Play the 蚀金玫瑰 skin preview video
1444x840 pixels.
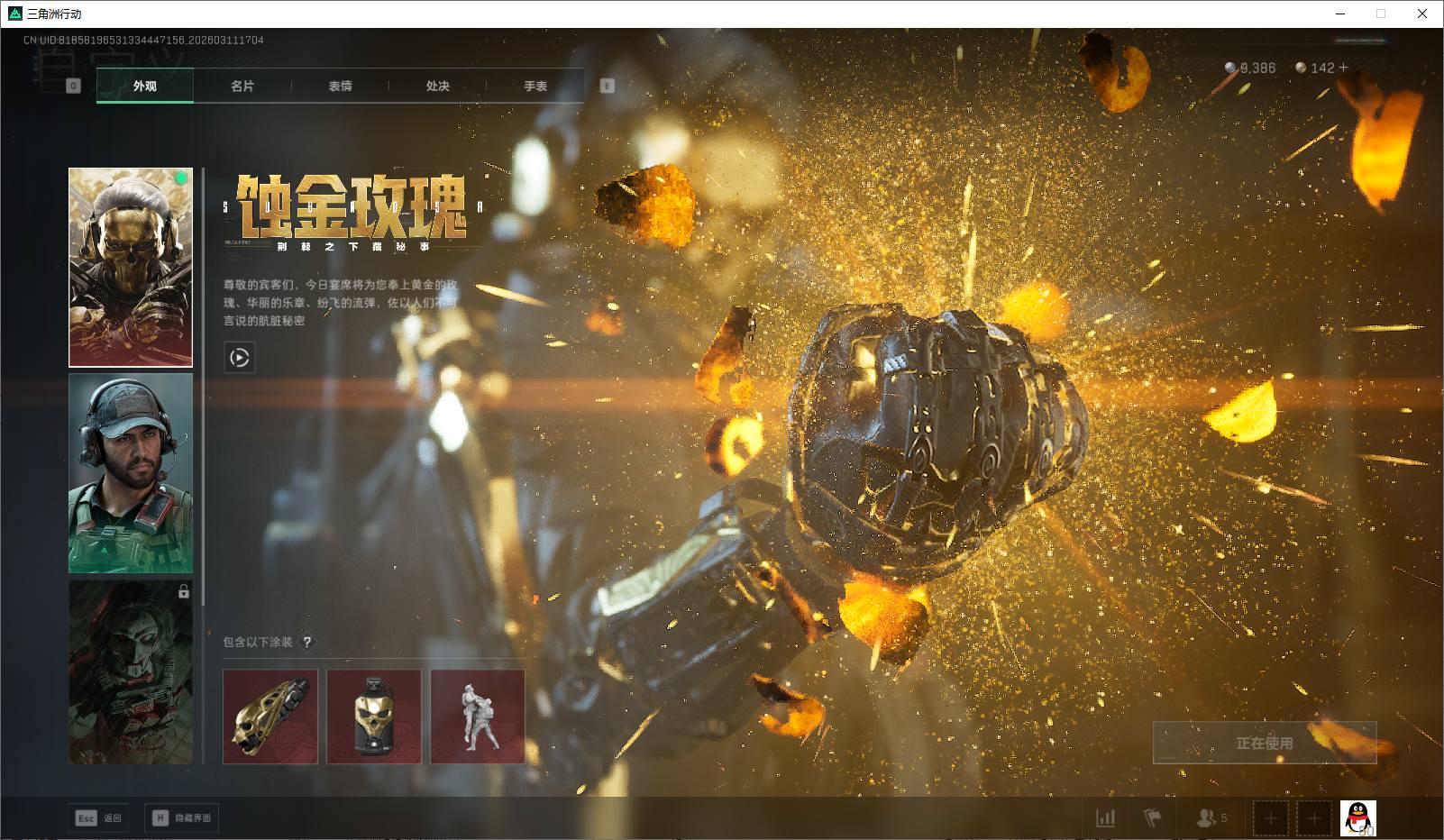click(x=239, y=358)
